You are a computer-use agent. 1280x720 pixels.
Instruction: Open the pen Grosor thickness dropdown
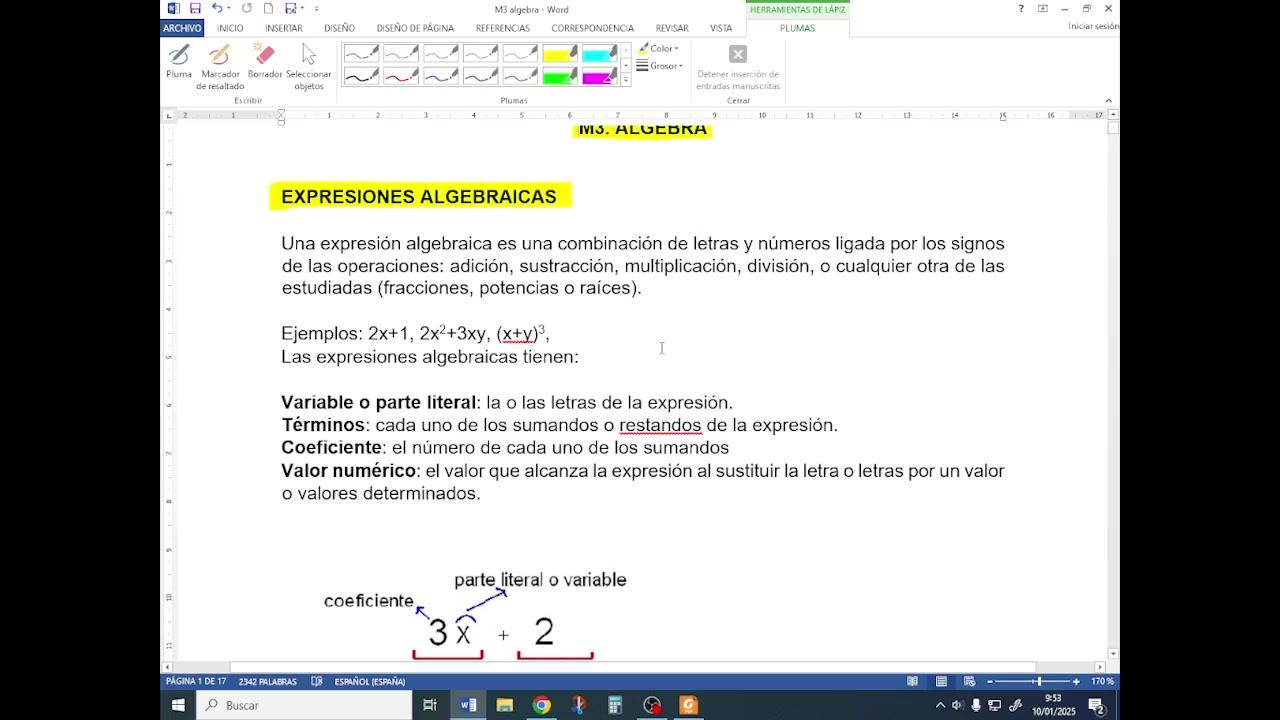coord(660,66)
